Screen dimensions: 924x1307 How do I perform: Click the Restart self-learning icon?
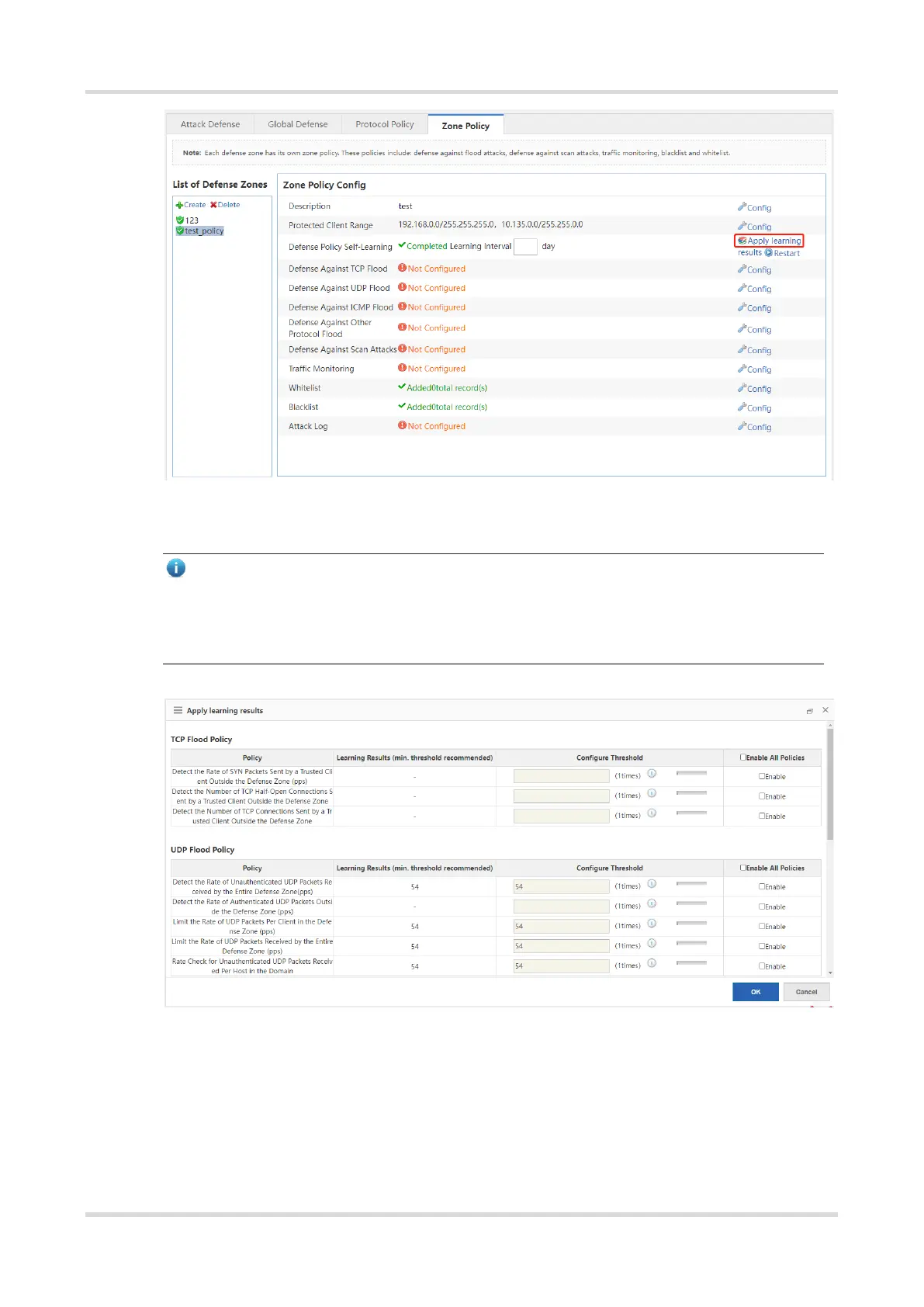point(768,253)
